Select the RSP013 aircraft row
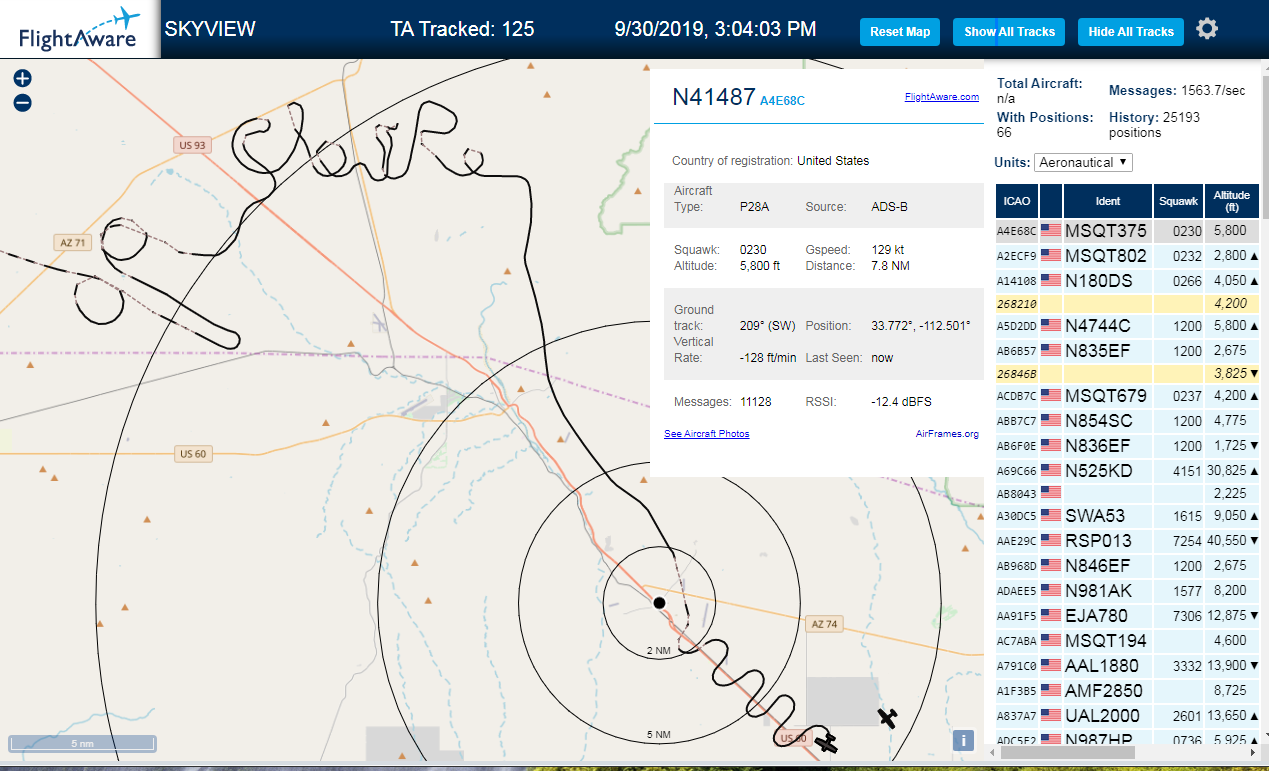Image resolution: width=1269 pixels, height=771 pixels. pos(1127,541)
